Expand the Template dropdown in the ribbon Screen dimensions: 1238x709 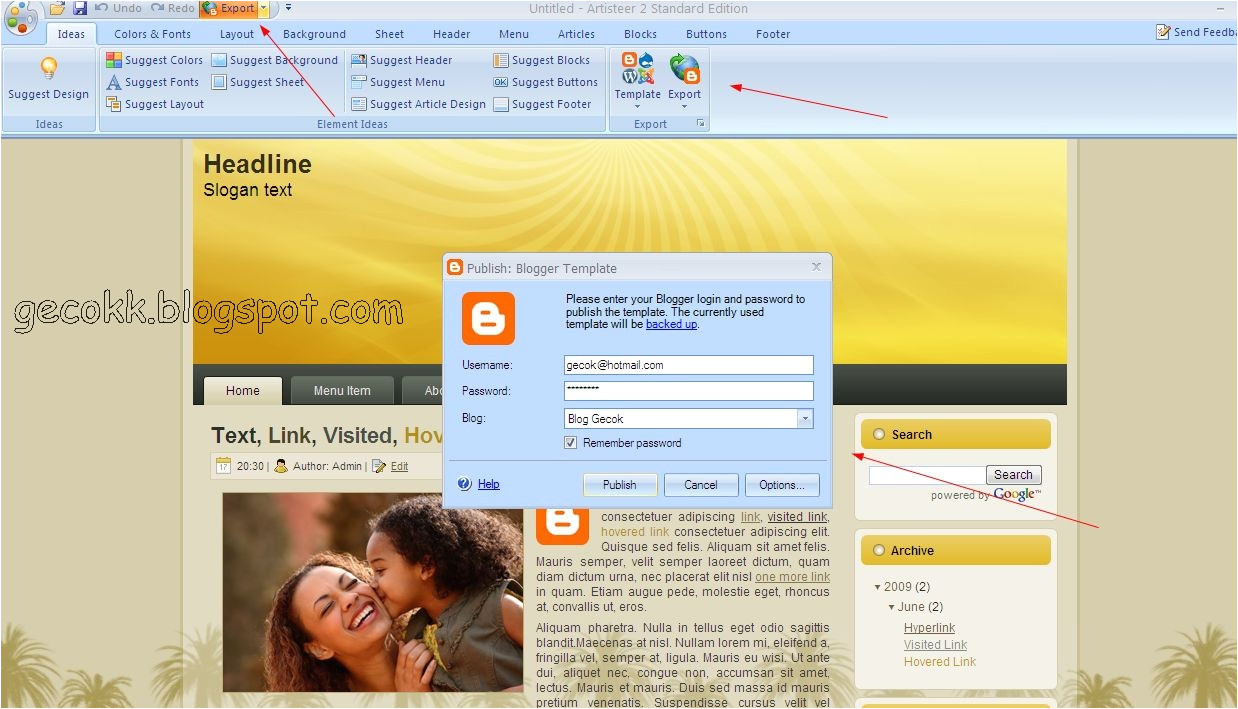click(x=637, y=106)
